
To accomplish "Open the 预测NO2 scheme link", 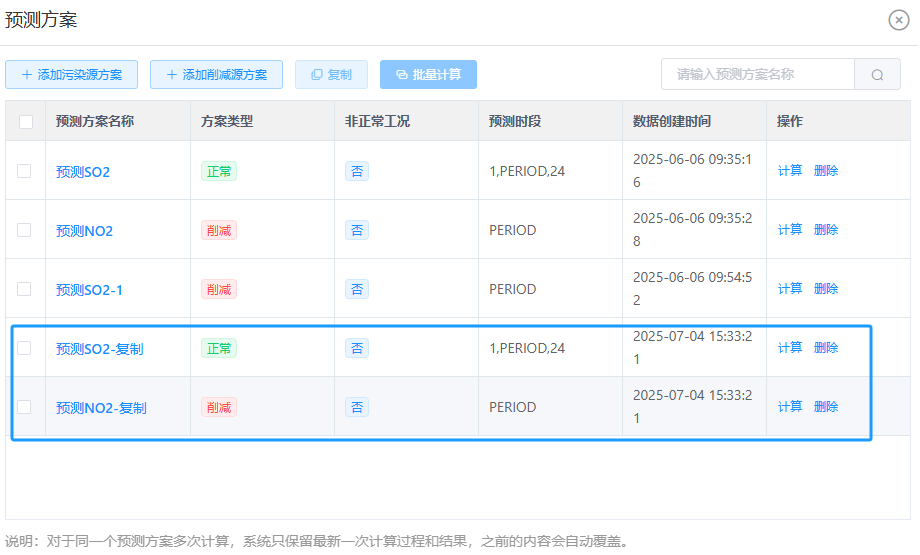I will tap(84, 231).
